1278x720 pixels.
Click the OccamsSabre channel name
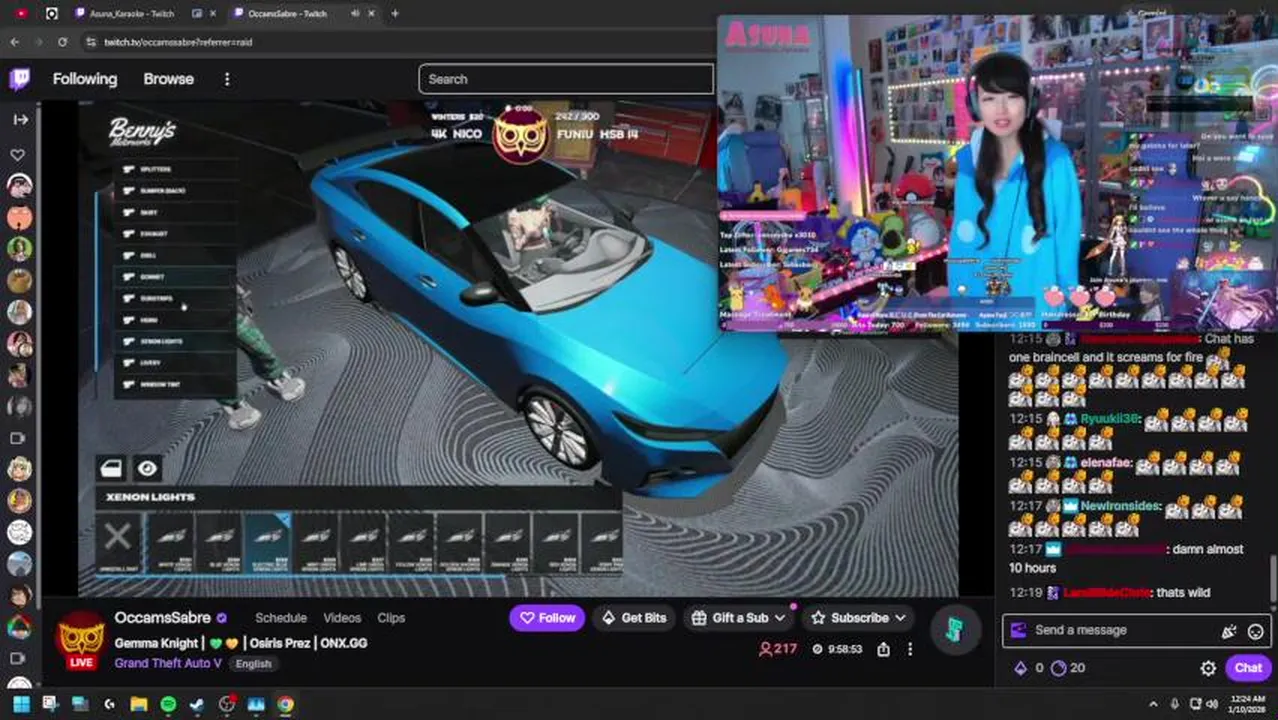pyautogui.click(x=162, y=618)
